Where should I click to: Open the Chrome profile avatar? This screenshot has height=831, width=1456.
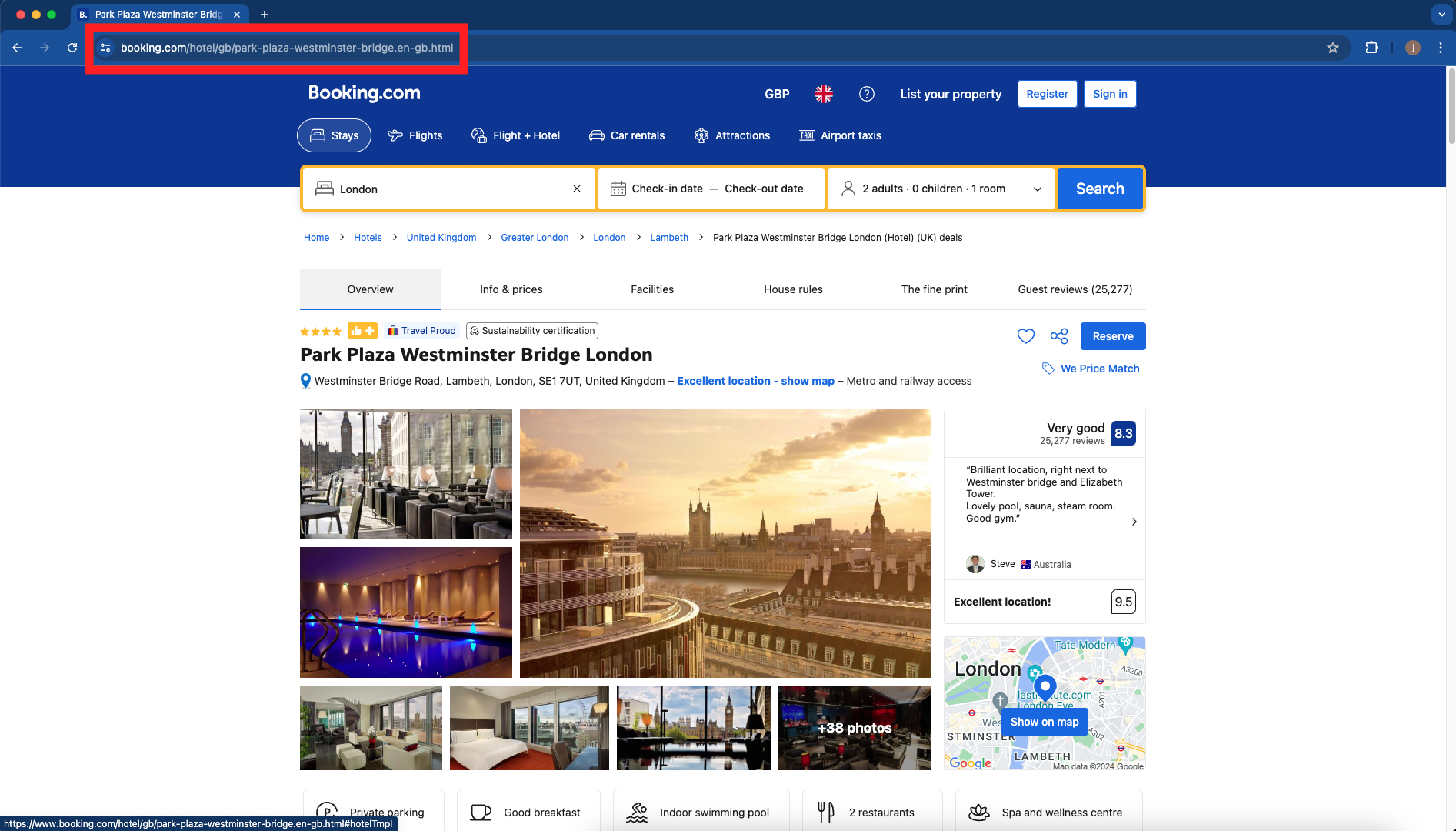(x=1413, y=48)
